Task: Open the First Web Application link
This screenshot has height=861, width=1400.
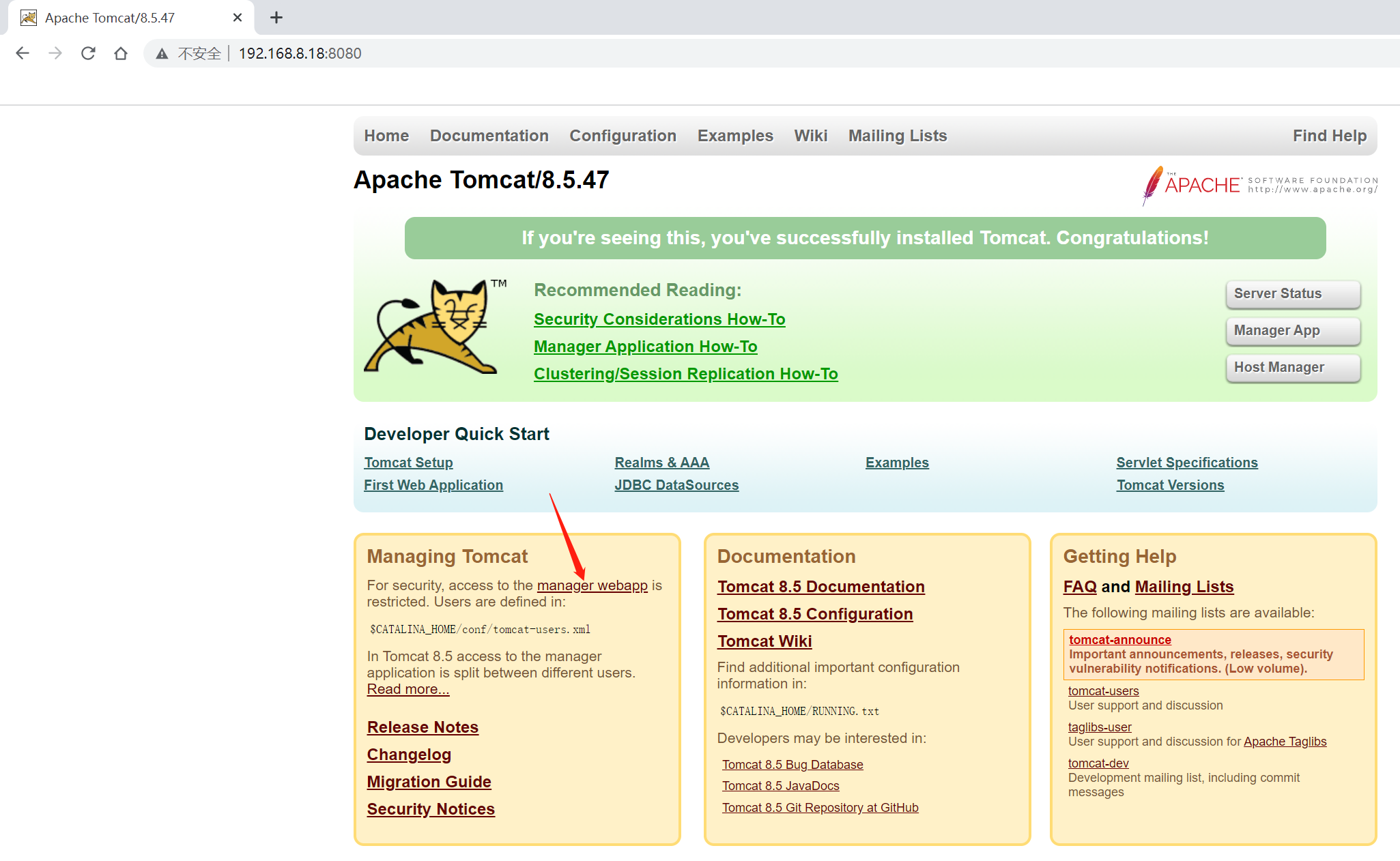Action: point(433,485)
